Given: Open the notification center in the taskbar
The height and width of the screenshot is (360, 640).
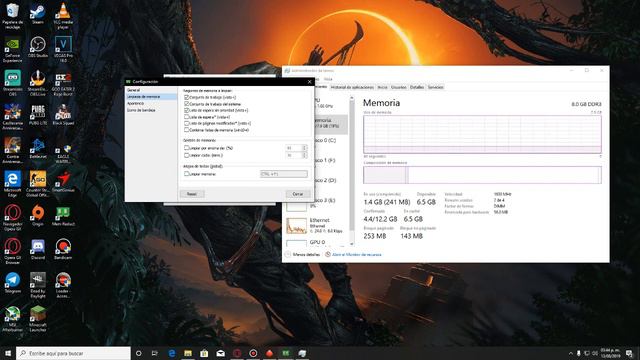Looking at the screenshot, I should pyautogui.click(x=629, y=353).
